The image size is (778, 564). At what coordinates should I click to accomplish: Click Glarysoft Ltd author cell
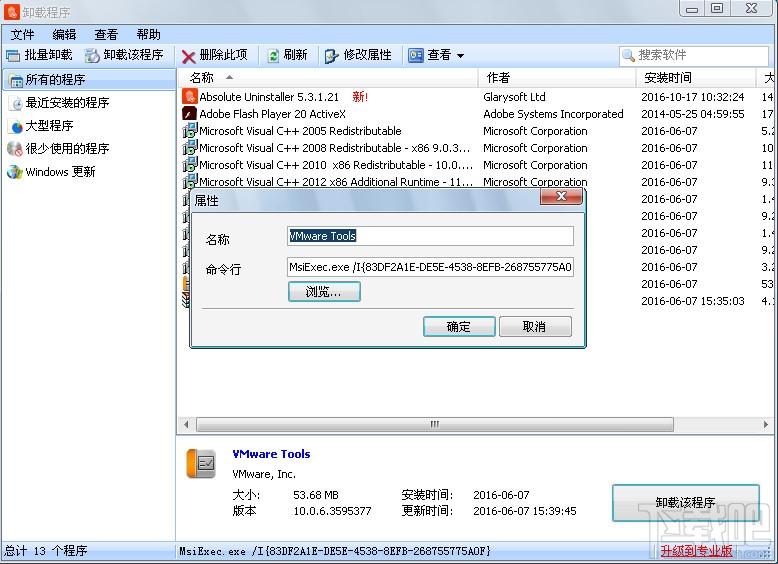(x=514, y=97)
